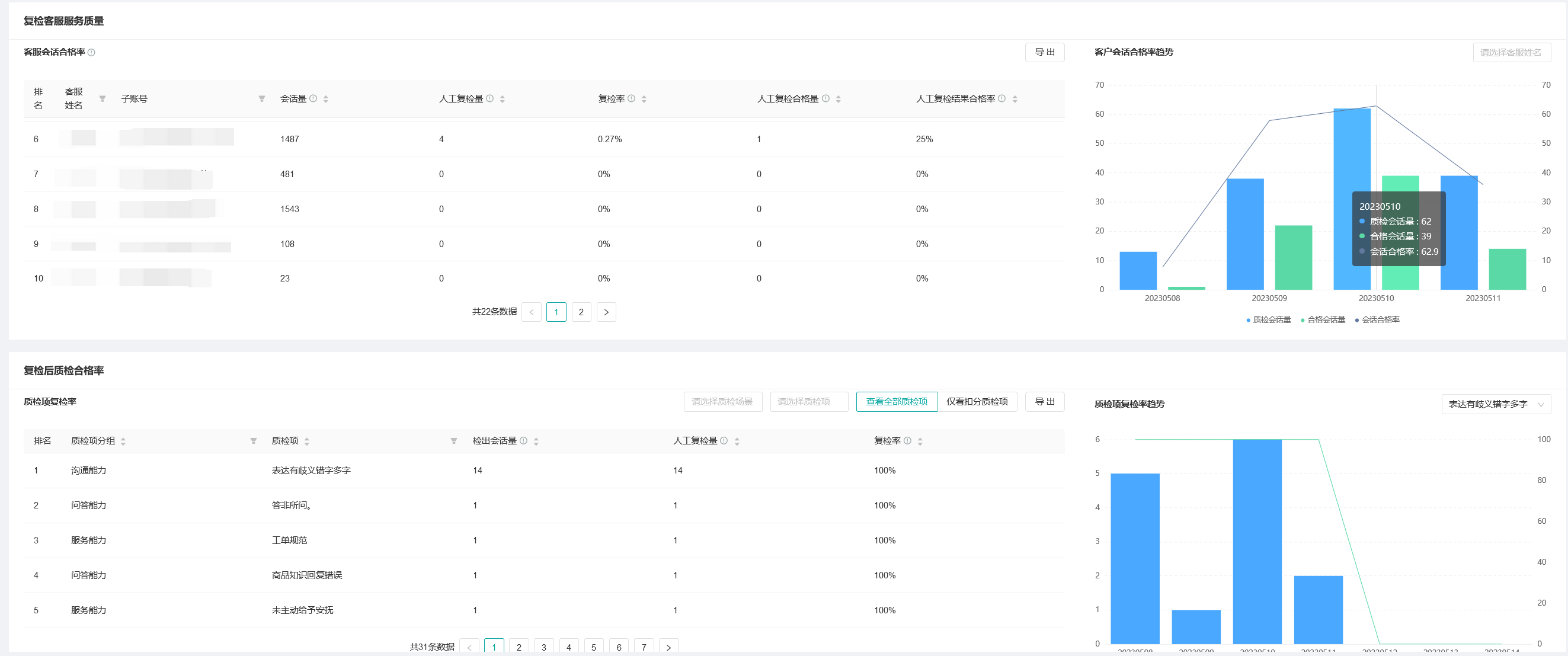This screenshot has width=1568, height=656.
Task: Sort bottom table by 人工复检量 arrows
Action: [737, 441]
